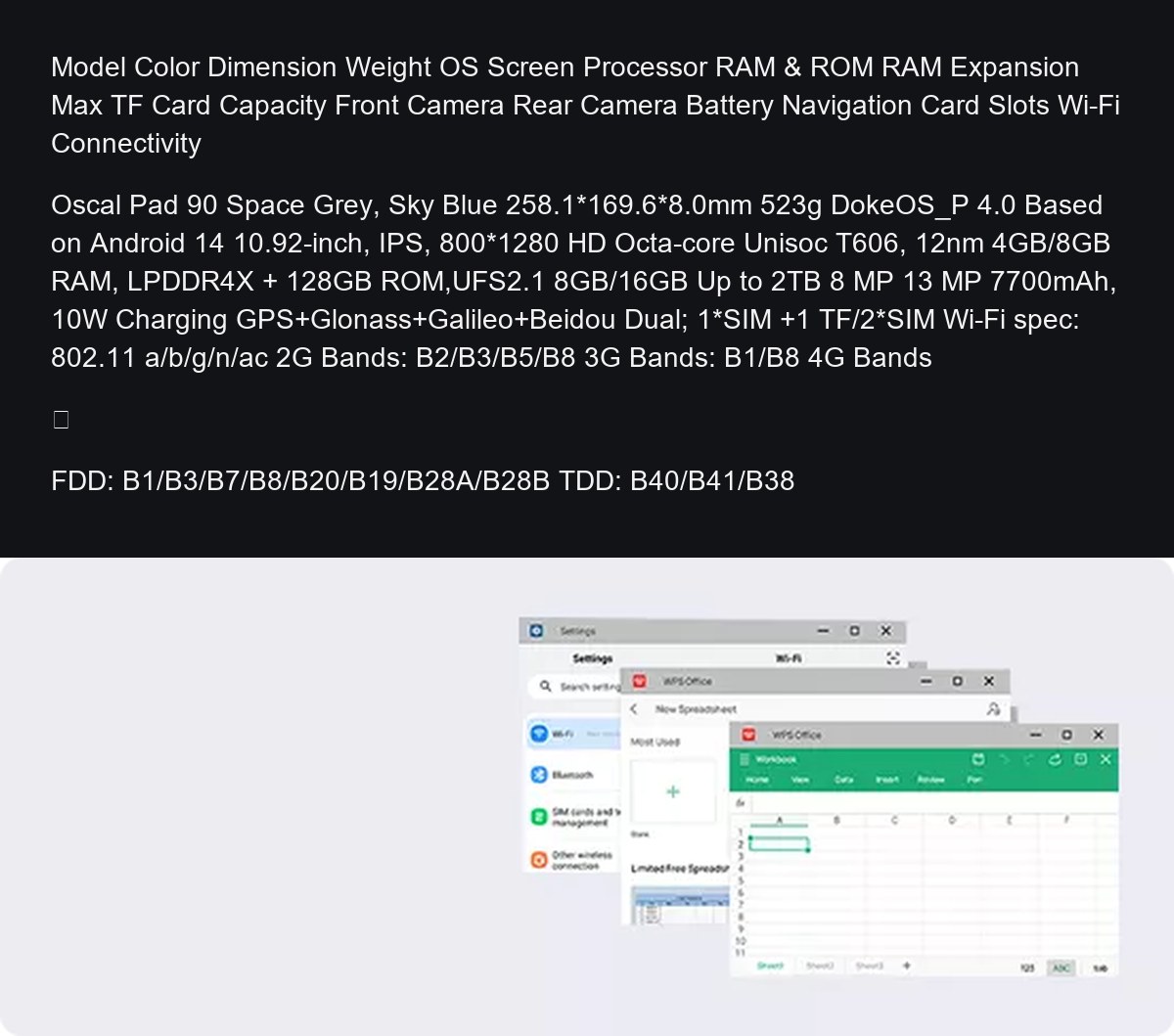Viewport: 1174px width, 1036px height.
Task: Open the Data tab in Workbook ribbon
Action: [x=844, y=780]
